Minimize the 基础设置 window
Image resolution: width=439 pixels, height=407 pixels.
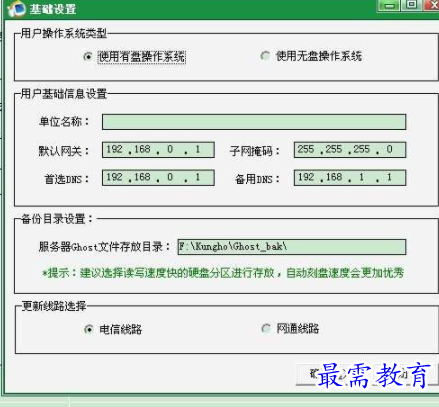click(388, 5)
